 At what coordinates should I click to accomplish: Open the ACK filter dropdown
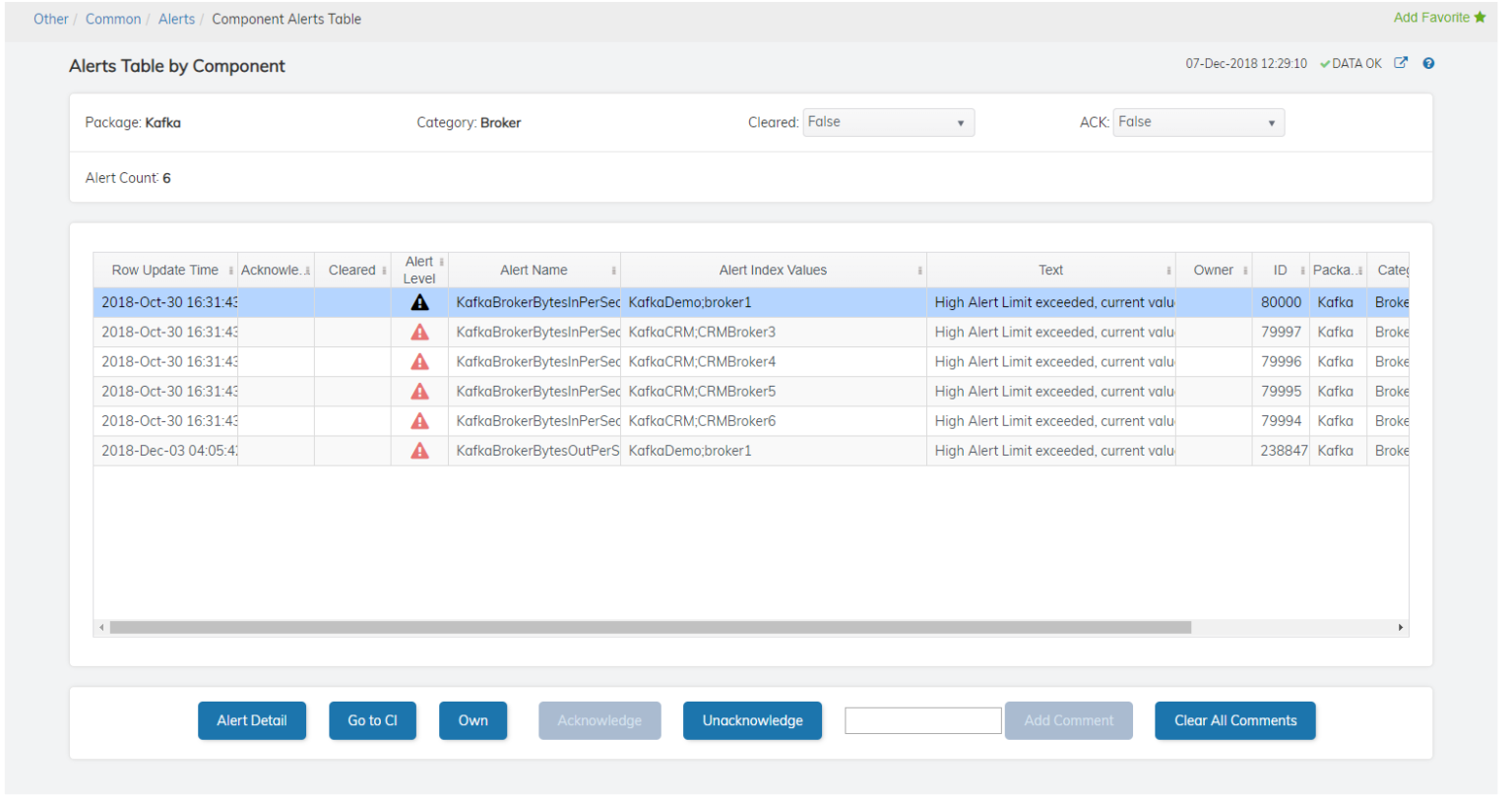click(1198, 122)
